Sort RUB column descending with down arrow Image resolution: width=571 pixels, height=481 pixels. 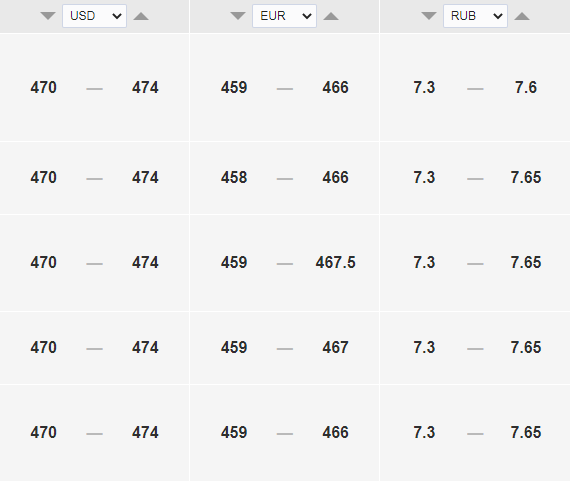click(429, 16)
